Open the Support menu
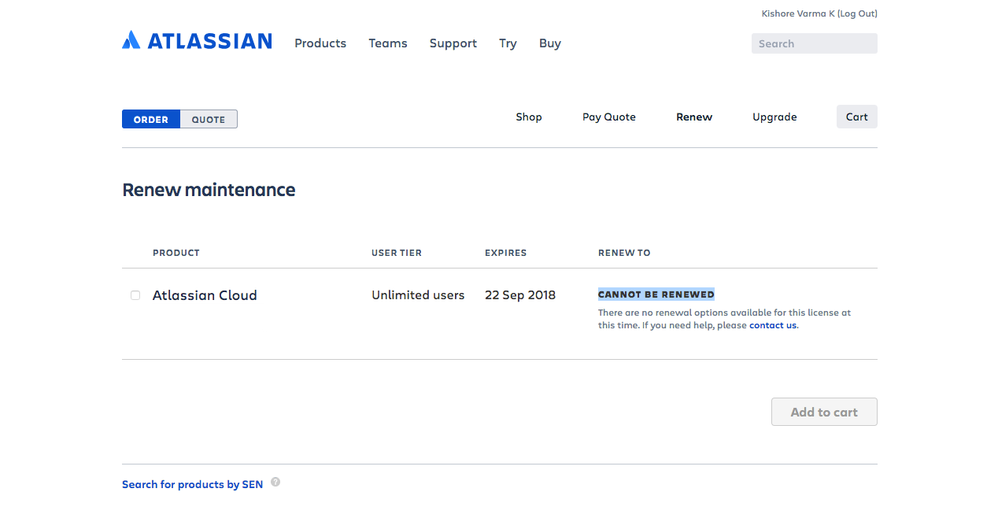Viewport: 998px width, 526px height. [453, 43]
